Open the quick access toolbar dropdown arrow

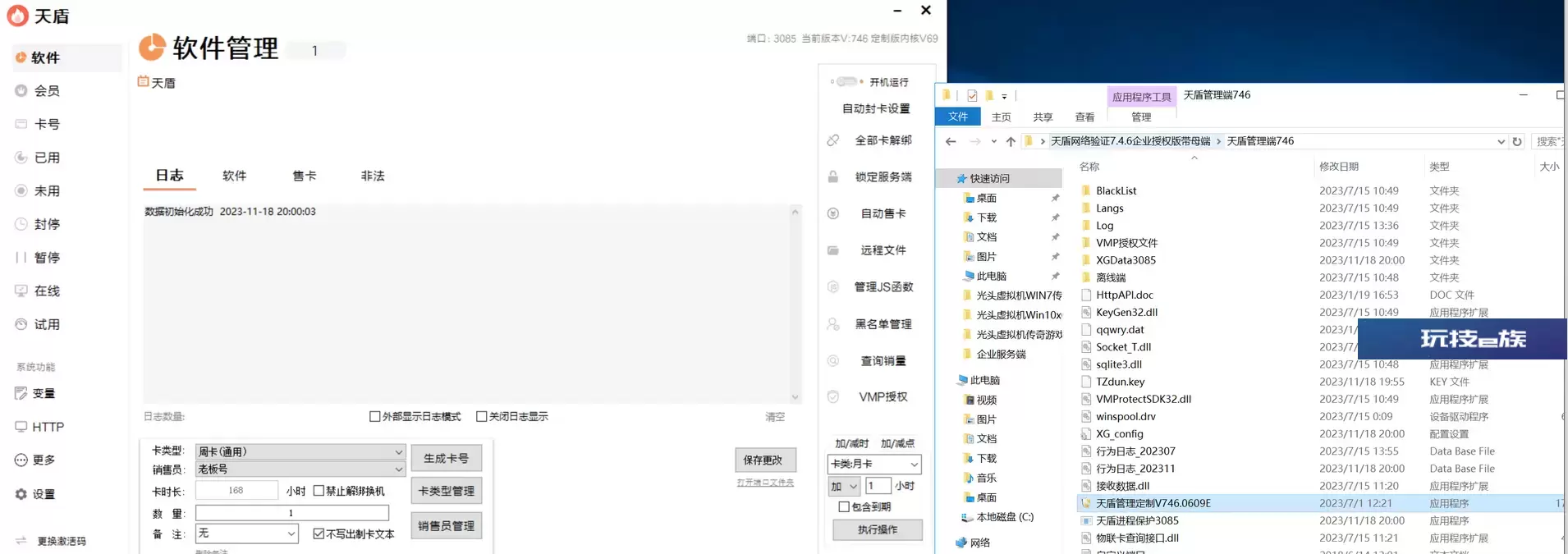(1004, 97)
